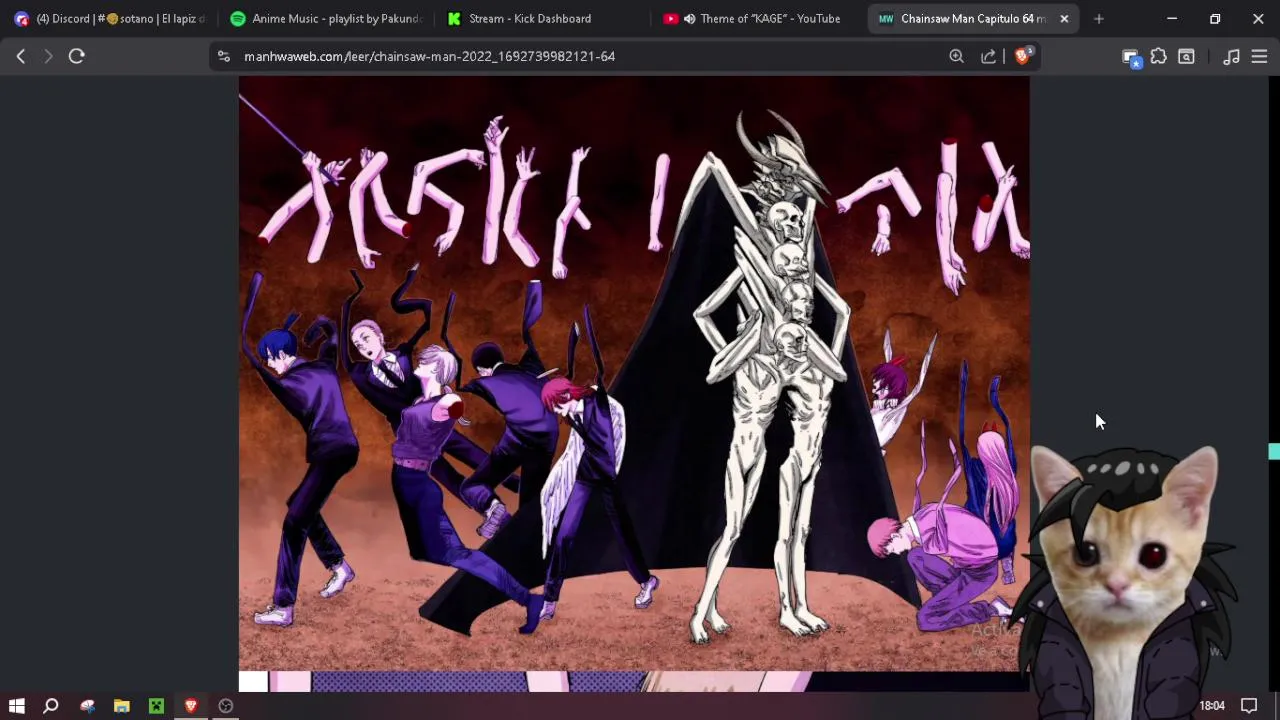Open the Brave hamburger main menu
This screenshot has height=720, width=1280.
click(1259, 56)
